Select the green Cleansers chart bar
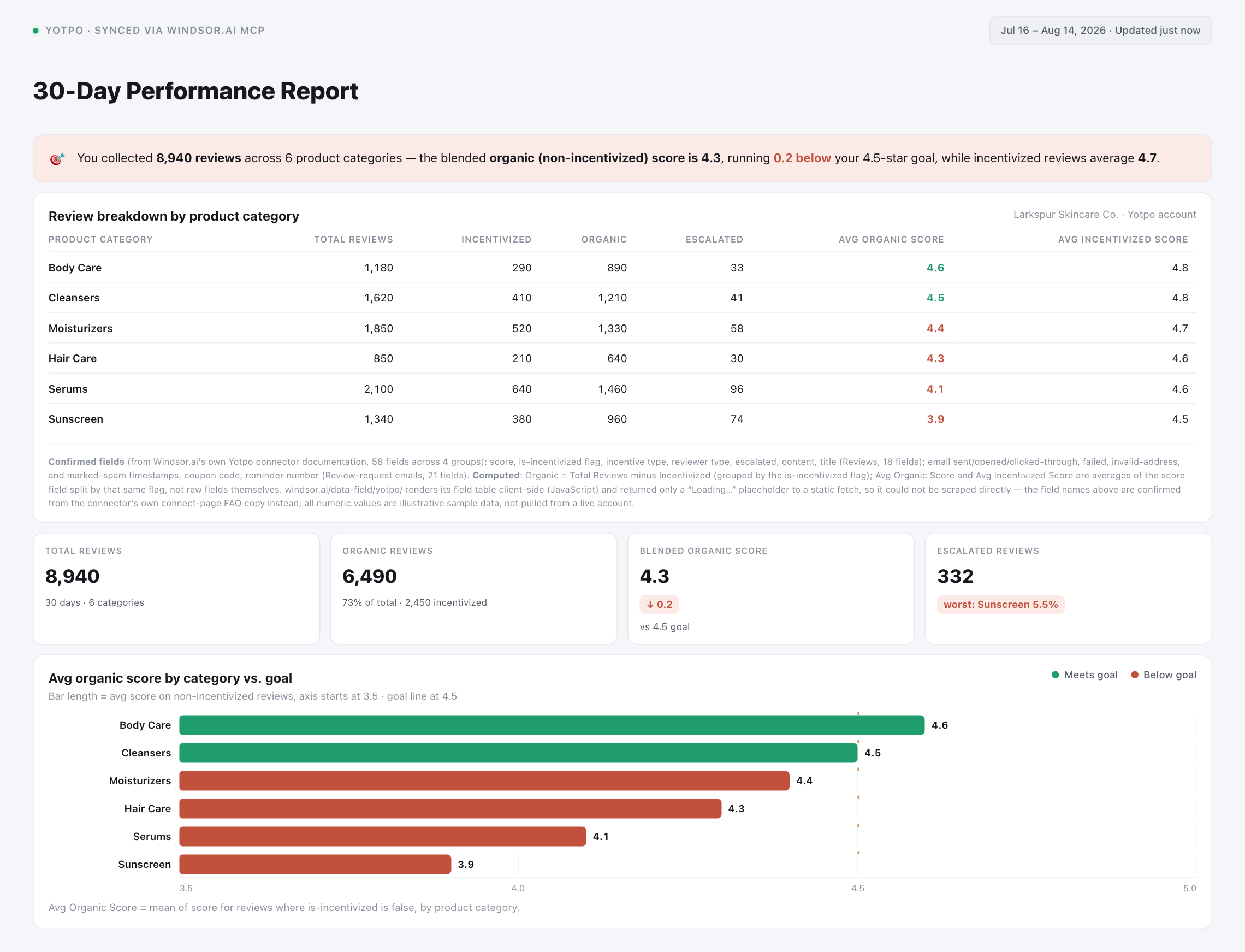The image size is (1245, 952). [x=518, y=753]
